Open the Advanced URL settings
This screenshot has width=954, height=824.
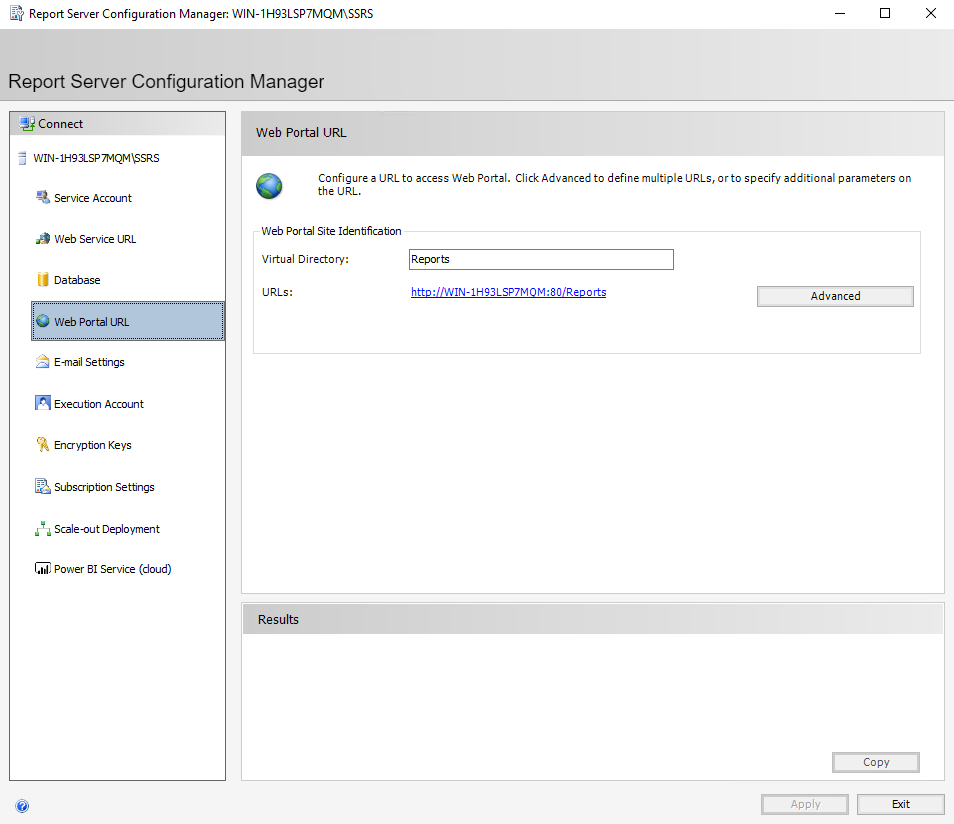pyautogui.click(x=835, y=296)
